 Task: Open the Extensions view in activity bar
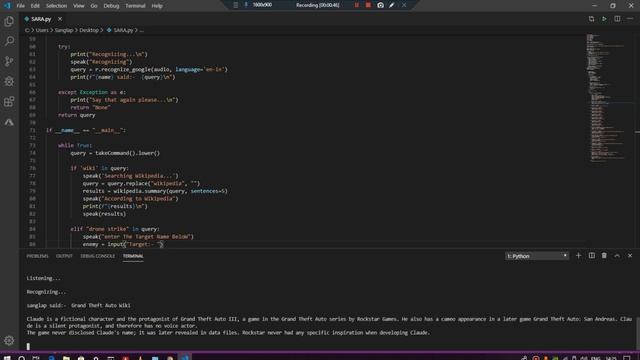(9, 101)
